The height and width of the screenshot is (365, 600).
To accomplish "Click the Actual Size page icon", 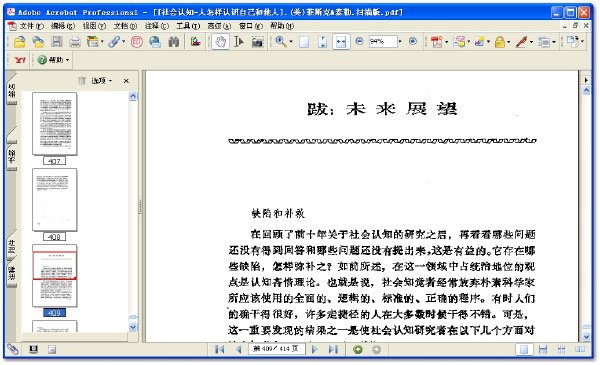I will tap(304, 42).
